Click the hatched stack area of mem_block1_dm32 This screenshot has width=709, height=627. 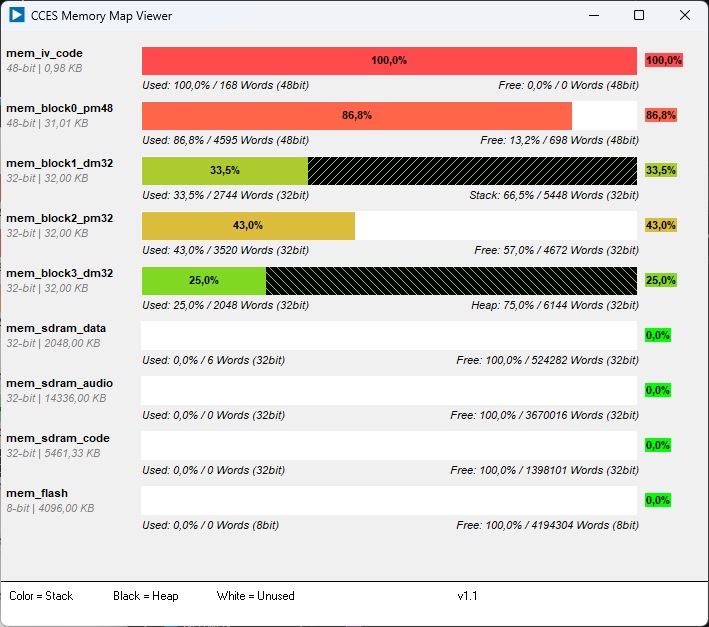(472, 171)
